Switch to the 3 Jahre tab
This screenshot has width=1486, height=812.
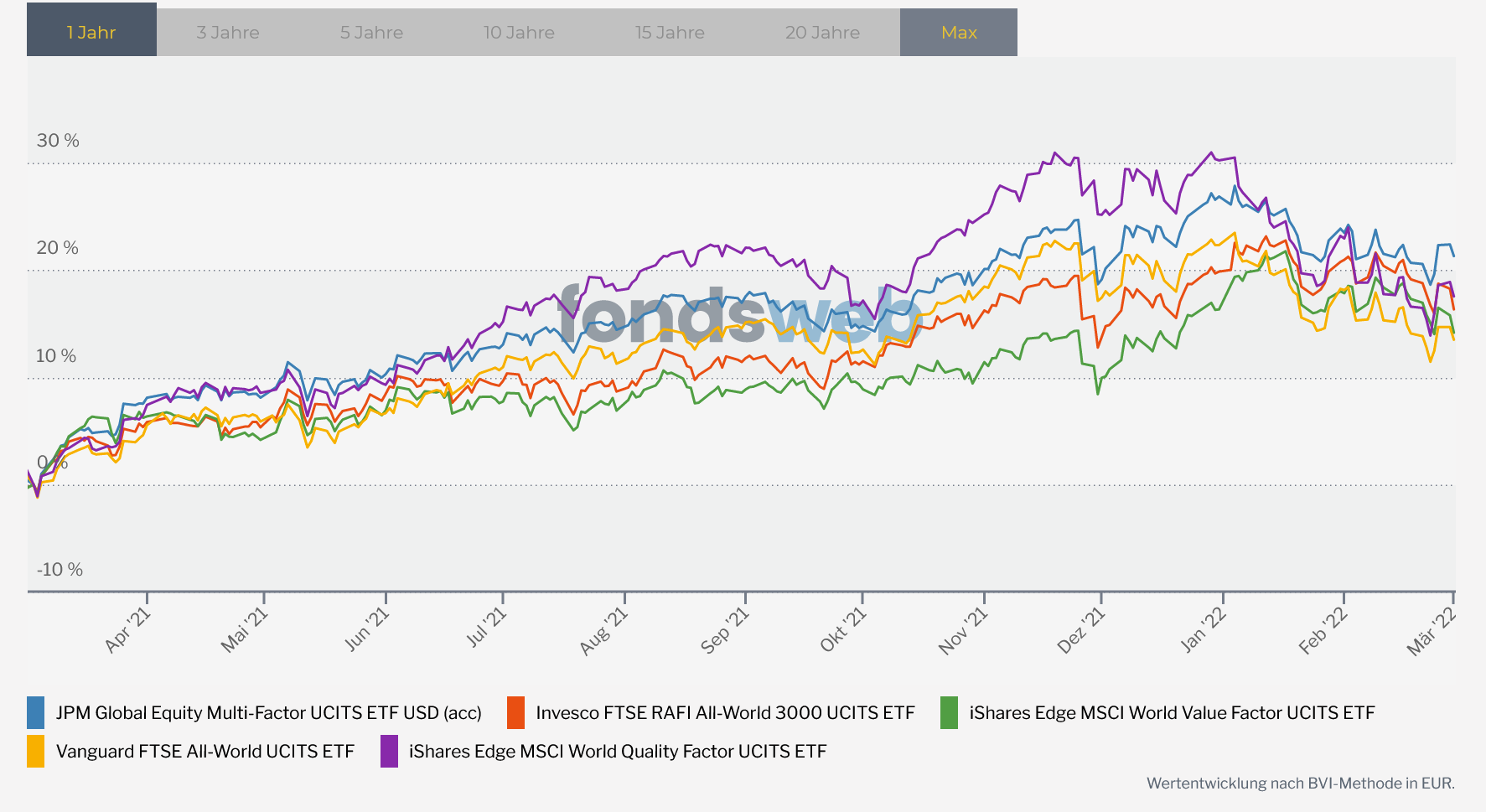228,33
